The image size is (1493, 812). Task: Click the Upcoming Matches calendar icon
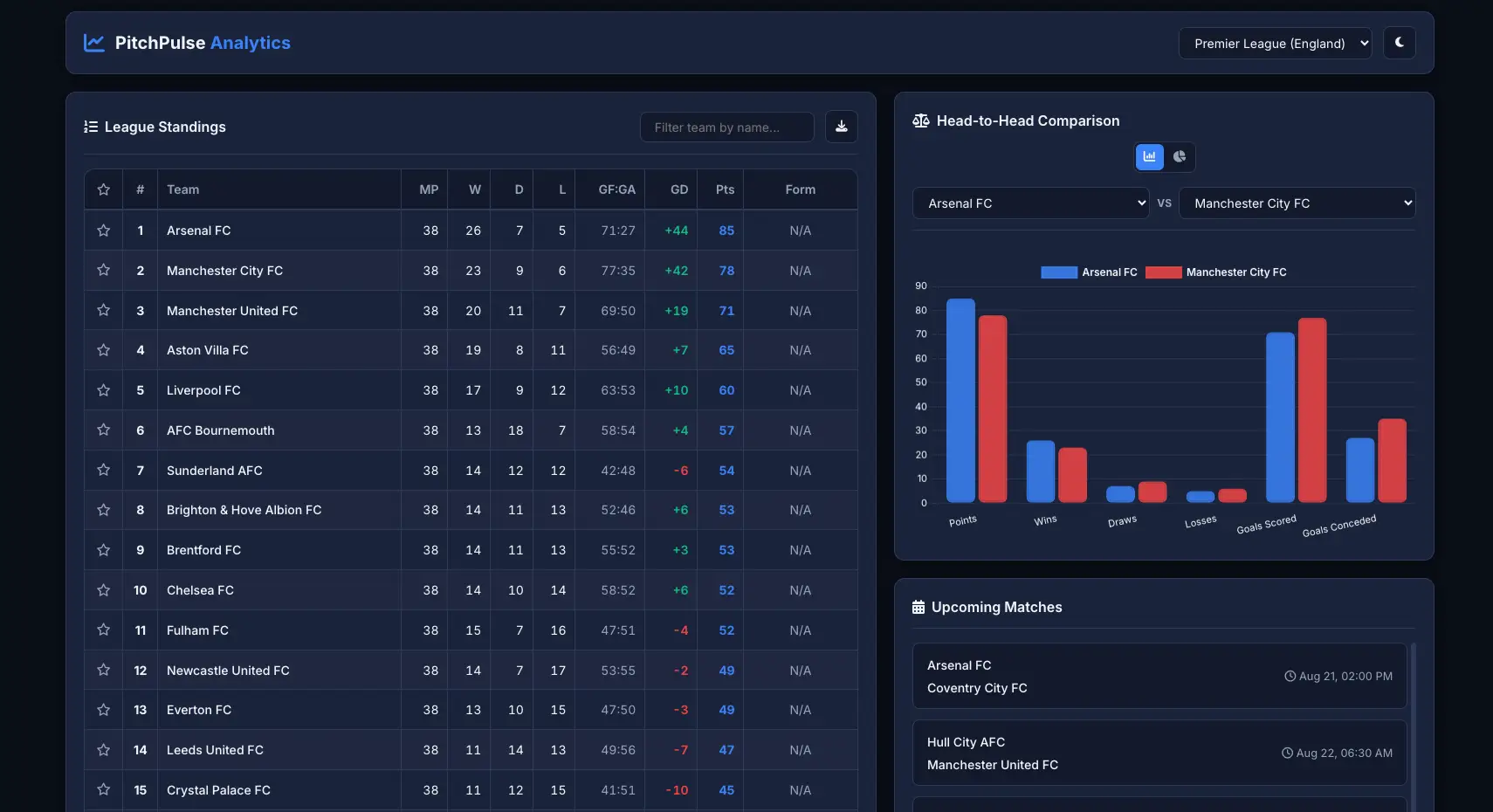pyautogui.click(x=919, y=607)
